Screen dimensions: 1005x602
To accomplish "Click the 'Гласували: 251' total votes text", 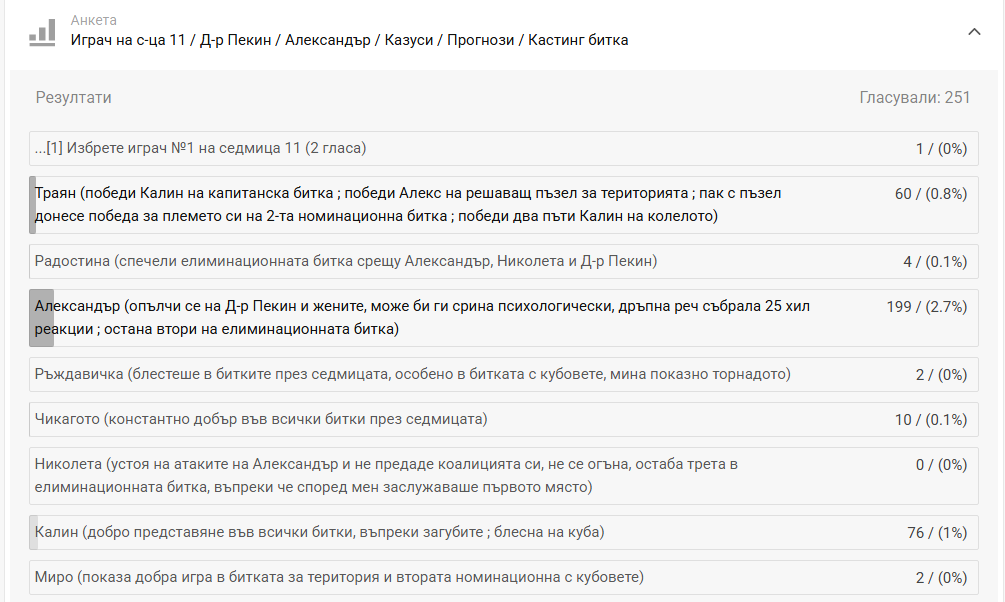I will tap(914, 97).
